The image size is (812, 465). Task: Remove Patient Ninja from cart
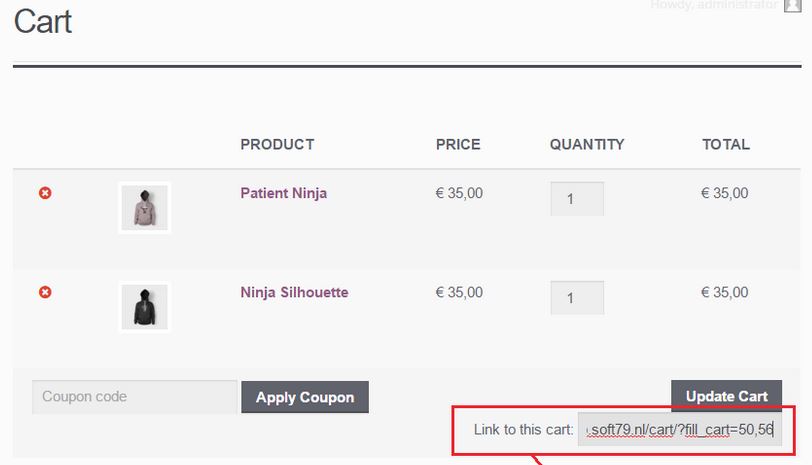pos(45,193)
